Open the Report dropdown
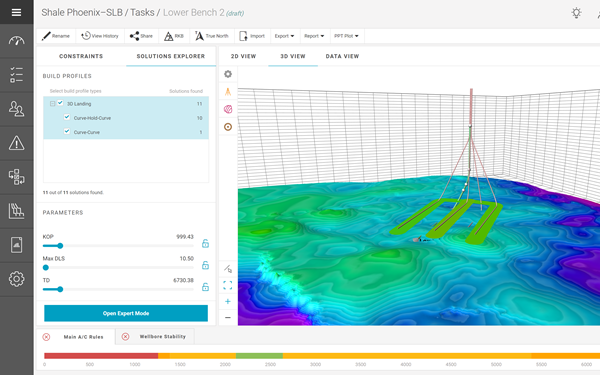 (x=314, y=36)
